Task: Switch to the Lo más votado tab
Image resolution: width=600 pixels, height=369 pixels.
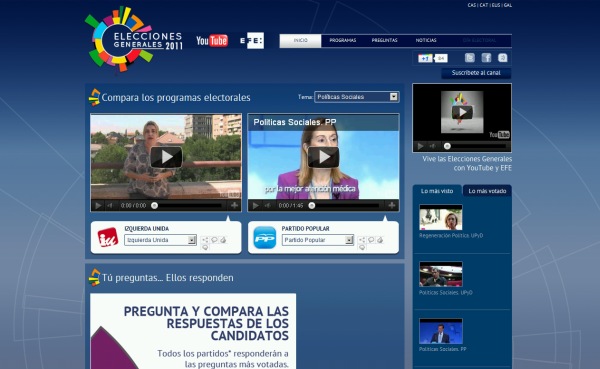Action: coord(487,191)
